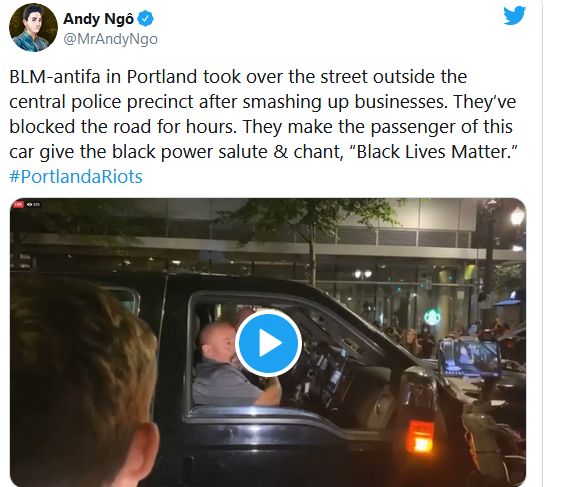Click the blond head in the video foreground
Screen dimensions: 565x487
tap(84, 382)
